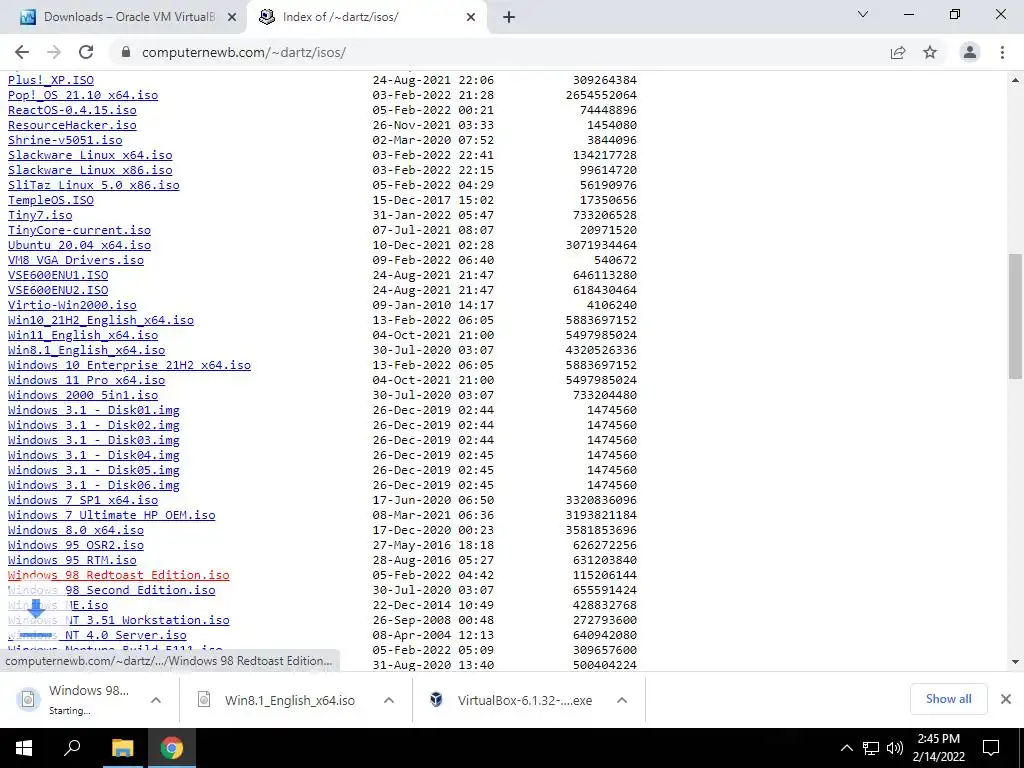Image resolution: width=1024 pixels, height=768 pixels.
Task: Go forward with the arrow button
Action: pyautogui.click(x=54, y=52)
